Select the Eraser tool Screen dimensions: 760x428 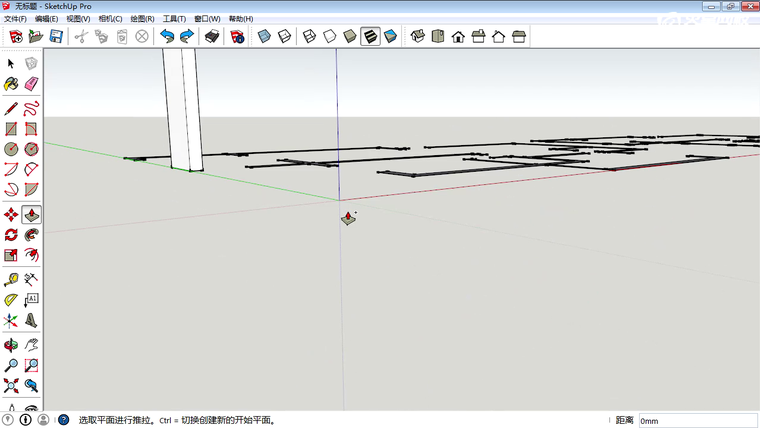point(31,84)
